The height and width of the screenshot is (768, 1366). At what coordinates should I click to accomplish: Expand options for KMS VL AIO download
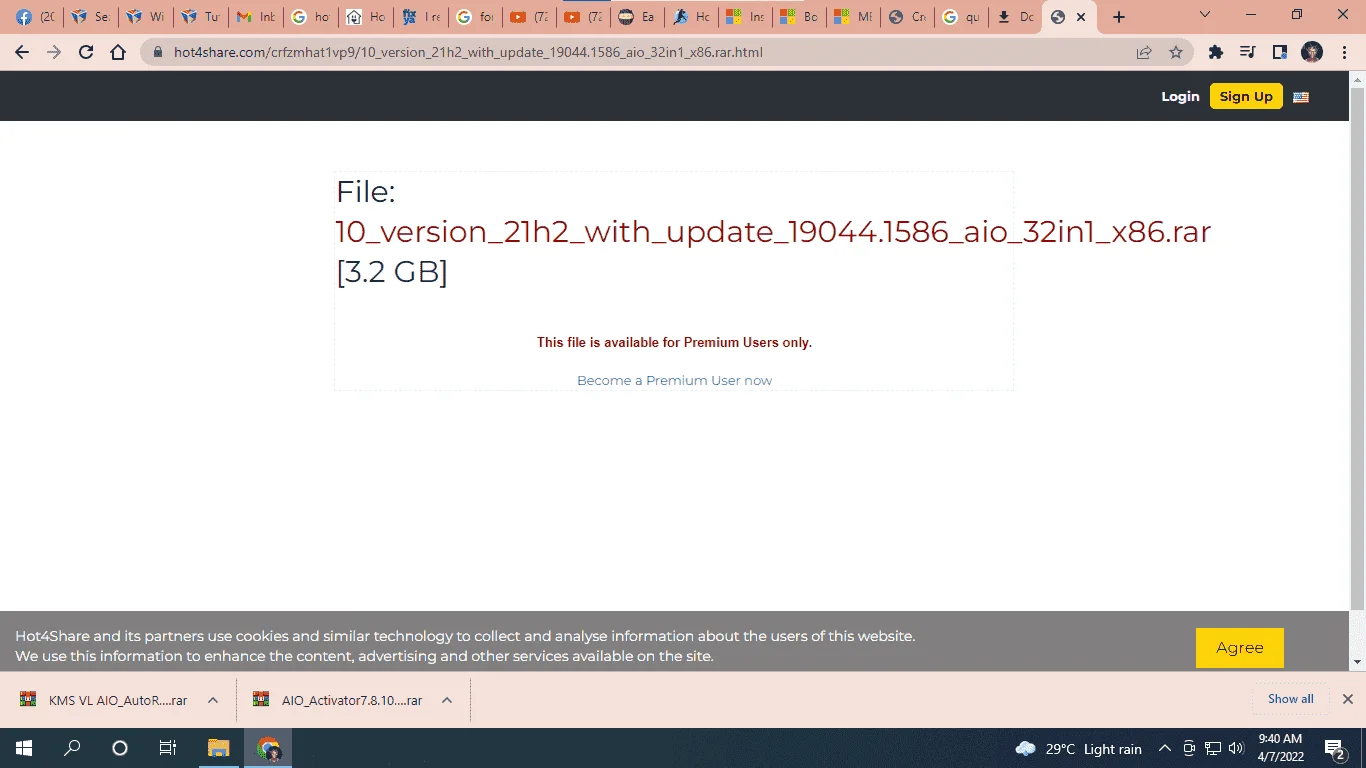(x=213, y=700)
